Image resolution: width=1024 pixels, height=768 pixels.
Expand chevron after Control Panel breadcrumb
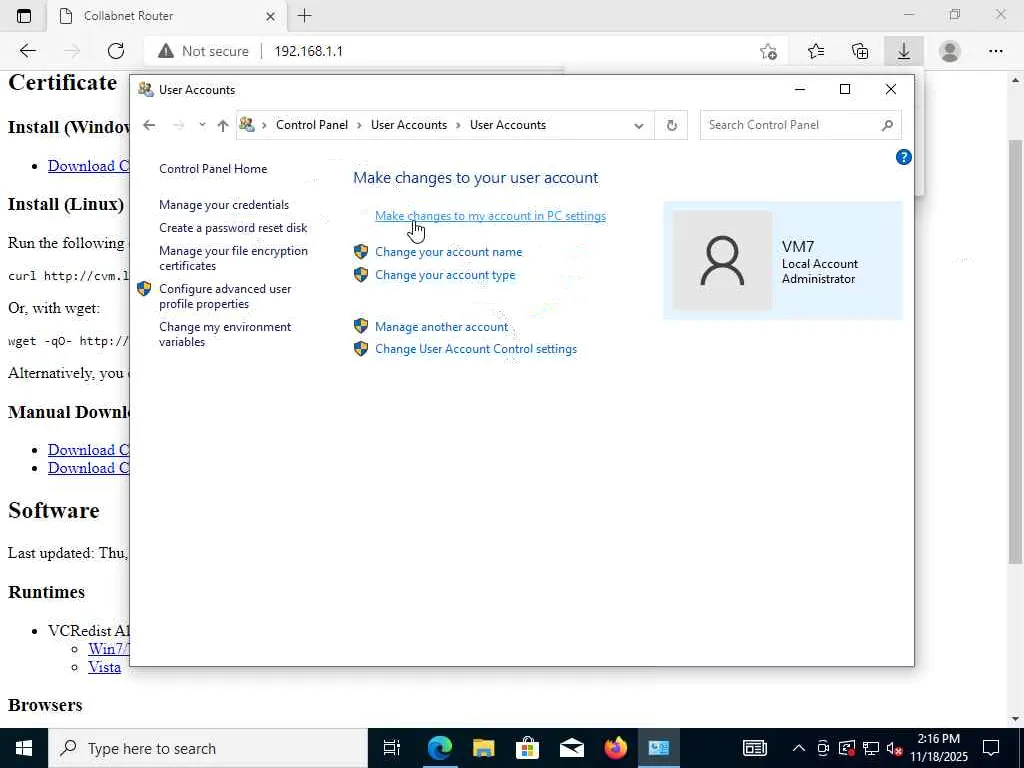pos(359,125)
